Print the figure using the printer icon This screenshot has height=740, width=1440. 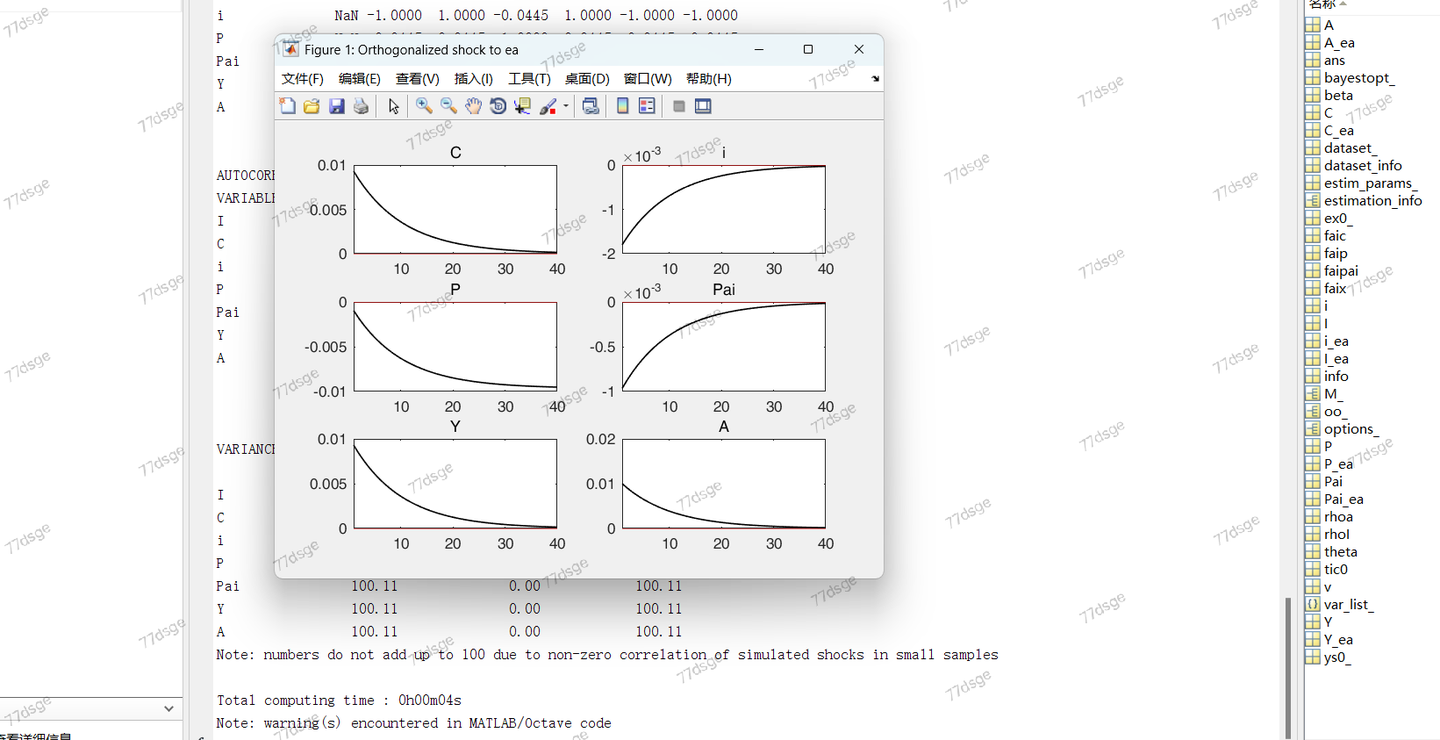click(361, 106)
